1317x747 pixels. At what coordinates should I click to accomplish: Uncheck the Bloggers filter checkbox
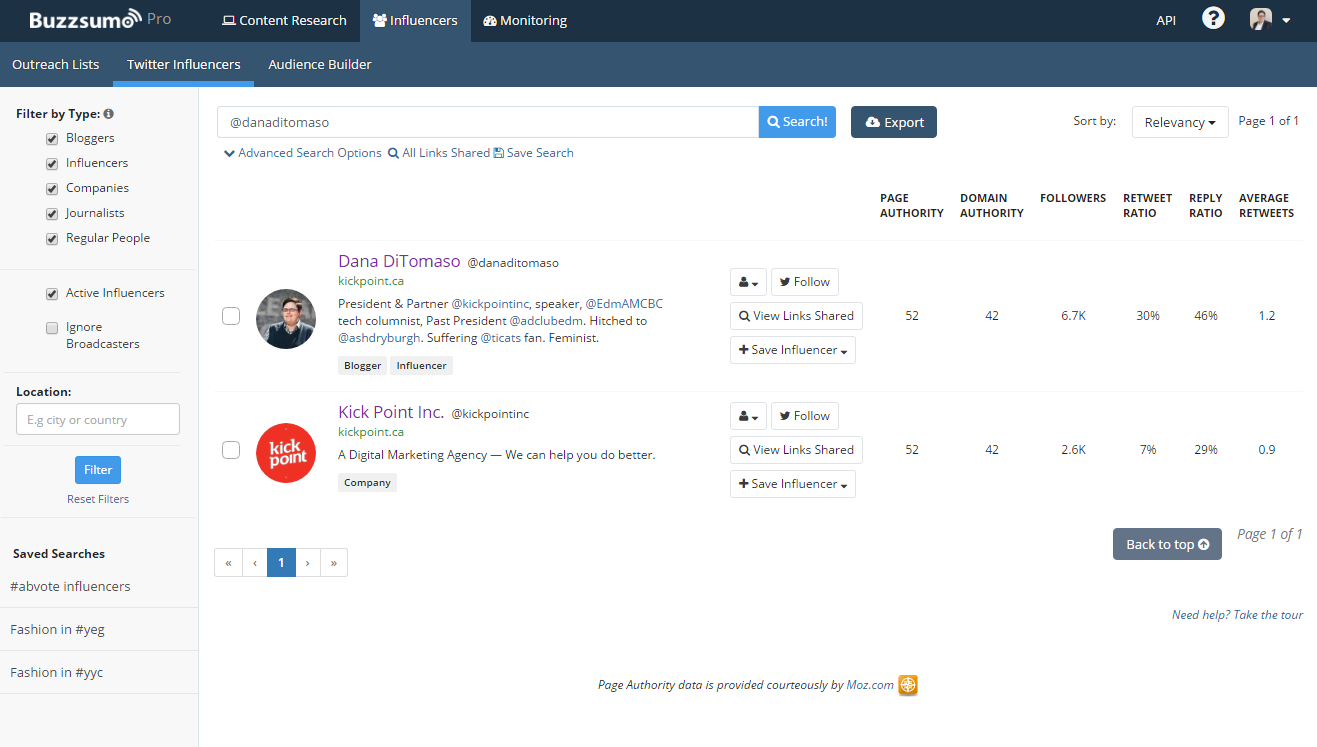click(x=52, y=139)
